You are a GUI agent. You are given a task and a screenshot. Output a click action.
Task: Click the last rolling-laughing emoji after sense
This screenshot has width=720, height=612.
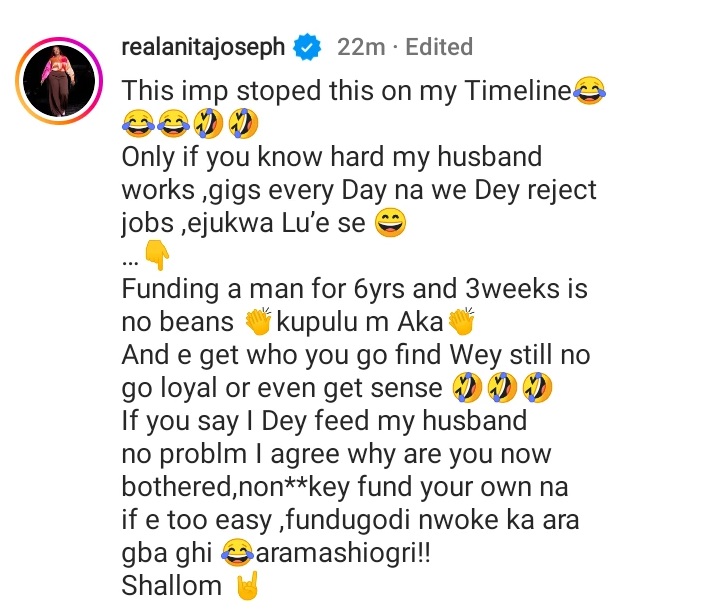[x=538, y=388]
